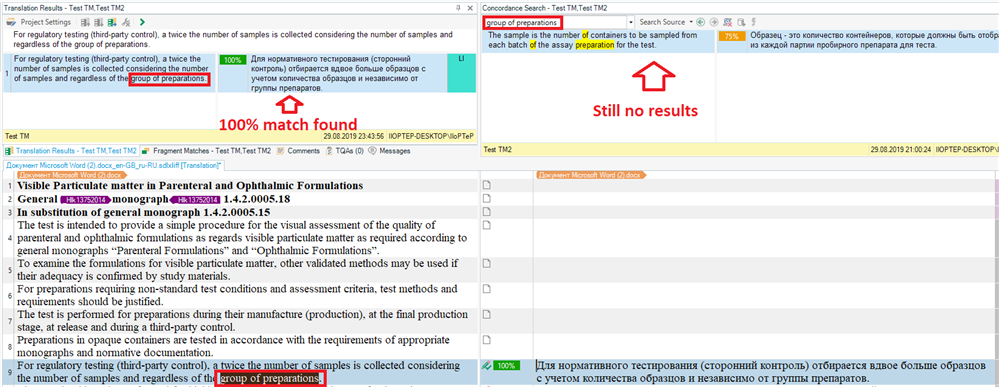
Task: Go to previous concordance result with the green back arrow
Action: tap(701, 22)
